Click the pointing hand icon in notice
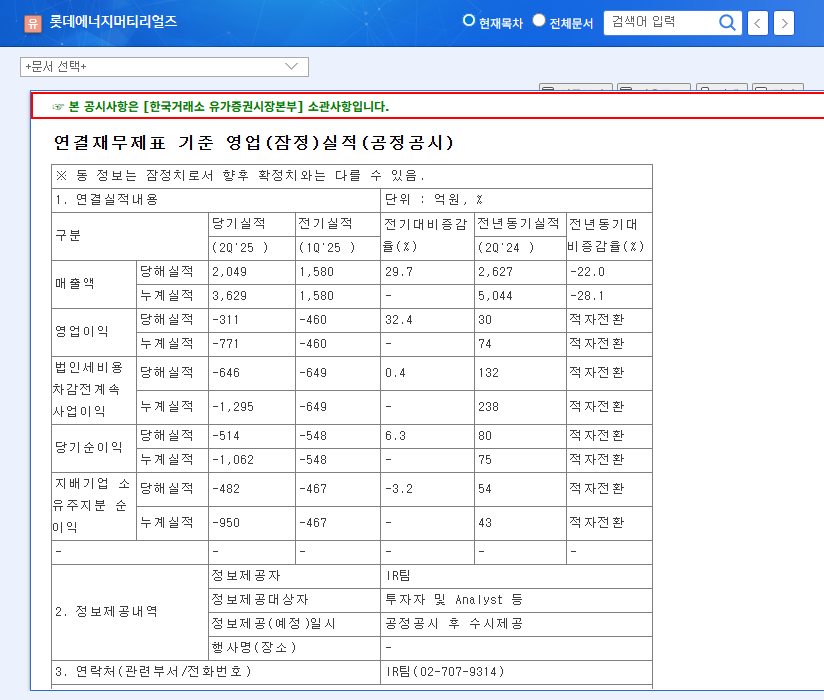The image size is (824, 700). point(57,106)
